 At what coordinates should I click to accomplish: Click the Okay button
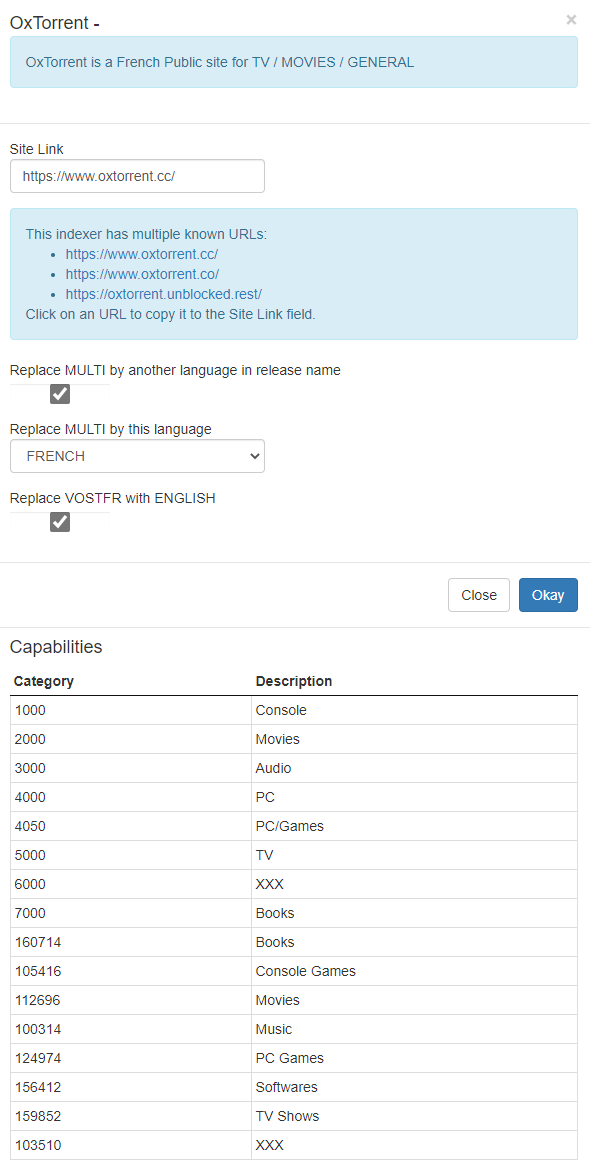548,595
